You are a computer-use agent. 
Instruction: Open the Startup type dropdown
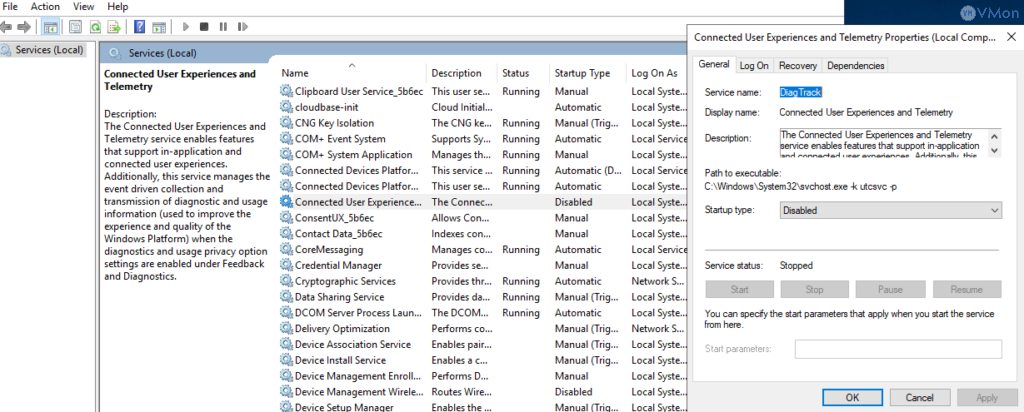pos(890,210)
